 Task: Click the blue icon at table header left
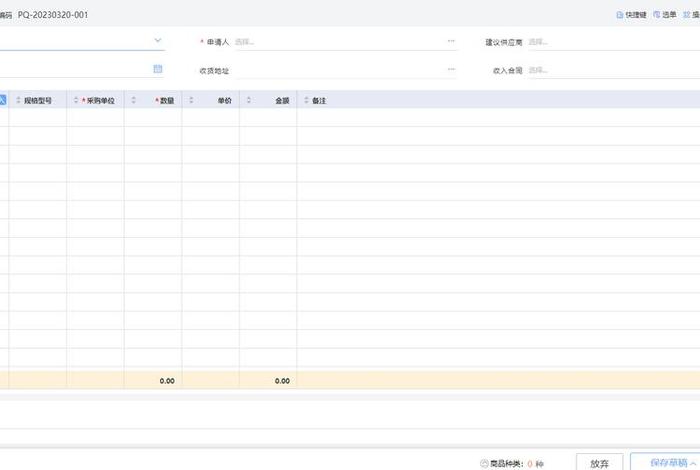point(3,101)
